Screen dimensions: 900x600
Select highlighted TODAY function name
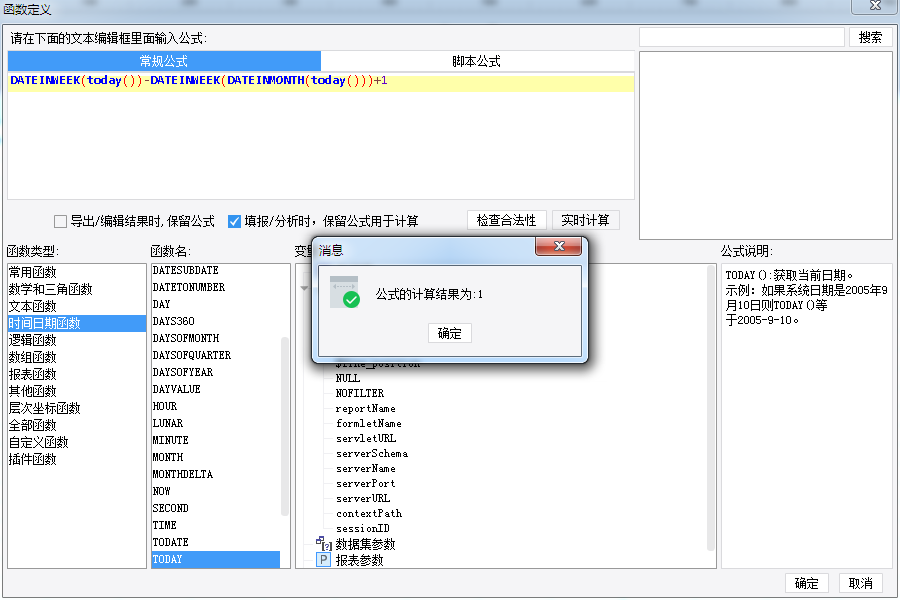click(x=216, y=559)
